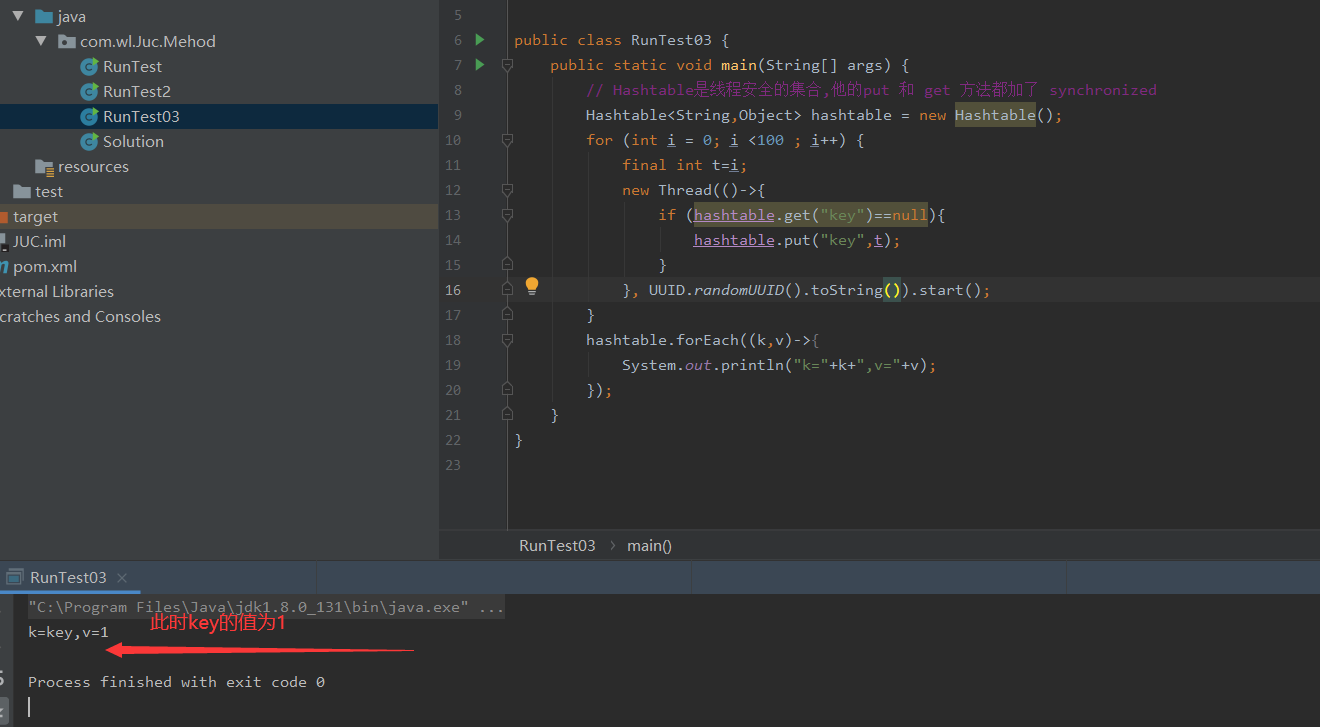Click the highlighted Hashtable constructor on line 9
Viewport: 1320px width, 727px height.
(x=995, y=115)
